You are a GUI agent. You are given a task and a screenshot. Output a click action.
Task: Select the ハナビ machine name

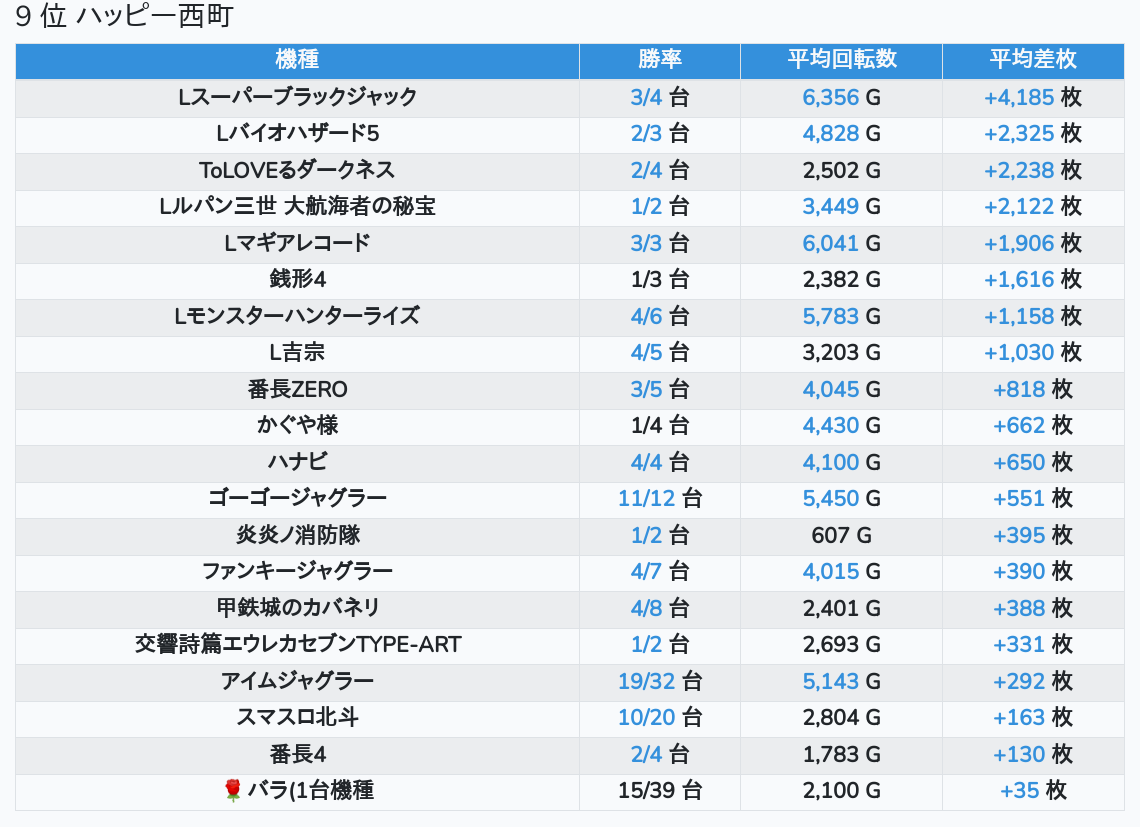(x=297, y=463)
